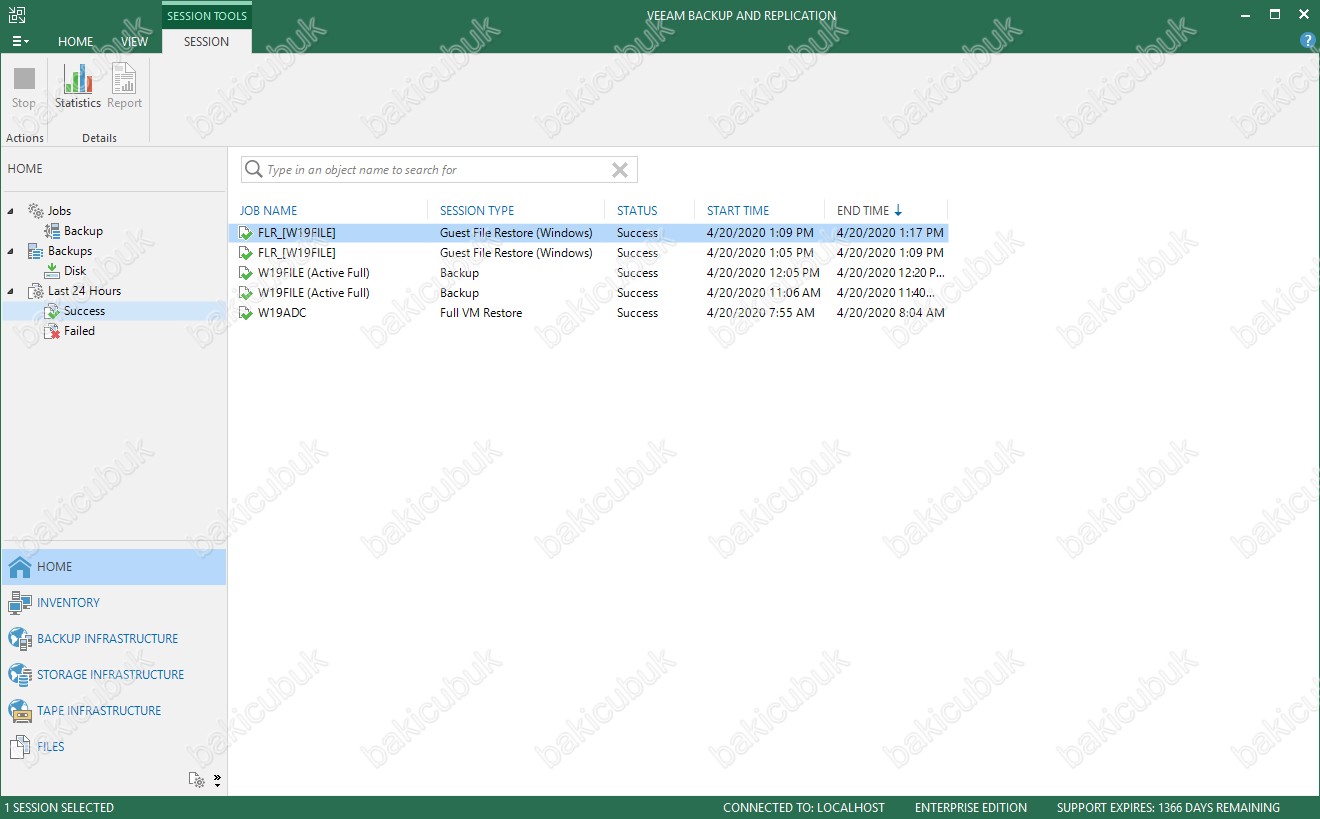The height and width of the screenshot is (819, 1320).
Task: Close the Veeam Backup and Replication window
Action: click(1303, 15)
